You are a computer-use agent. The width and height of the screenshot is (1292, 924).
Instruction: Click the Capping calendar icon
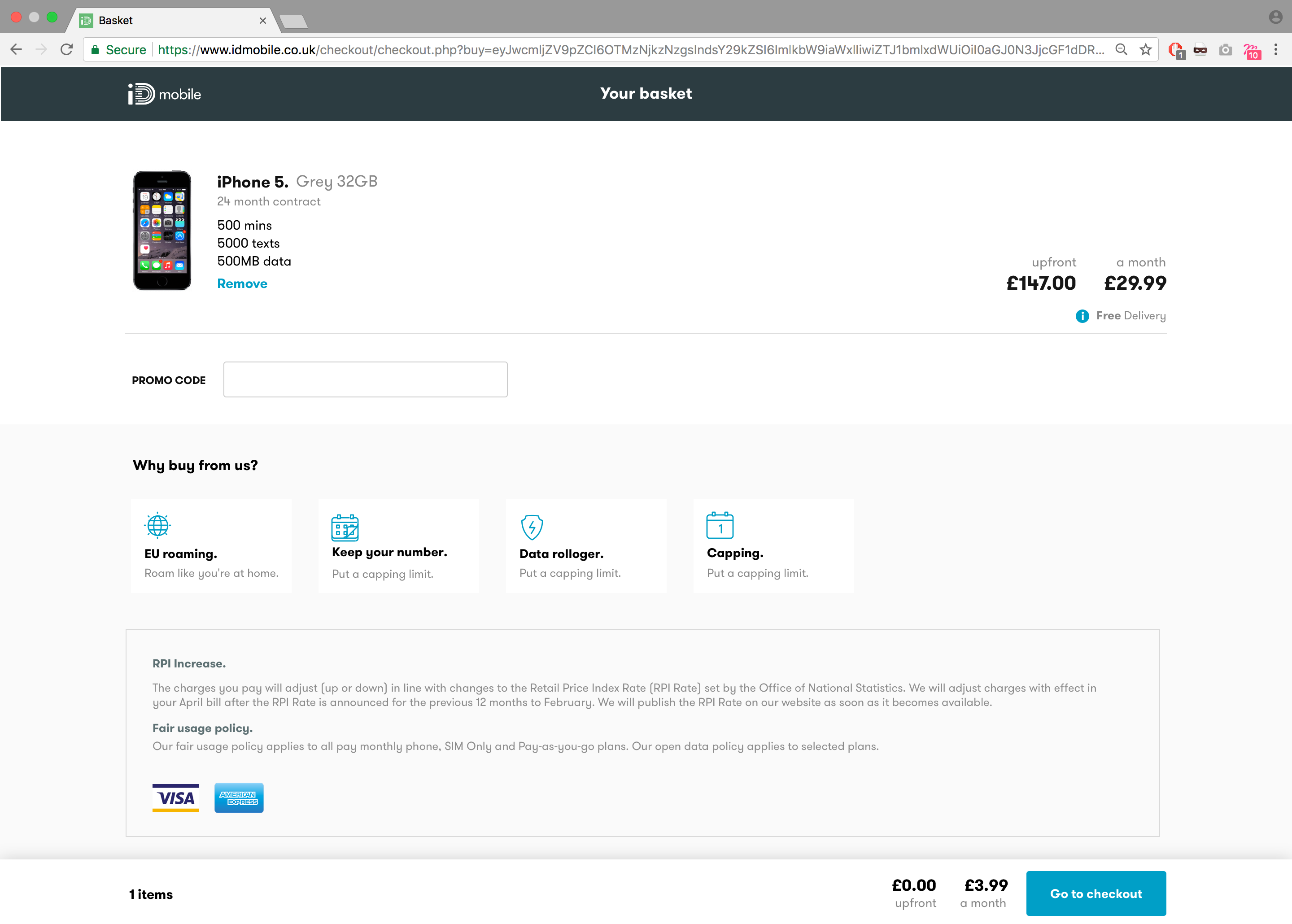point(720,525)
